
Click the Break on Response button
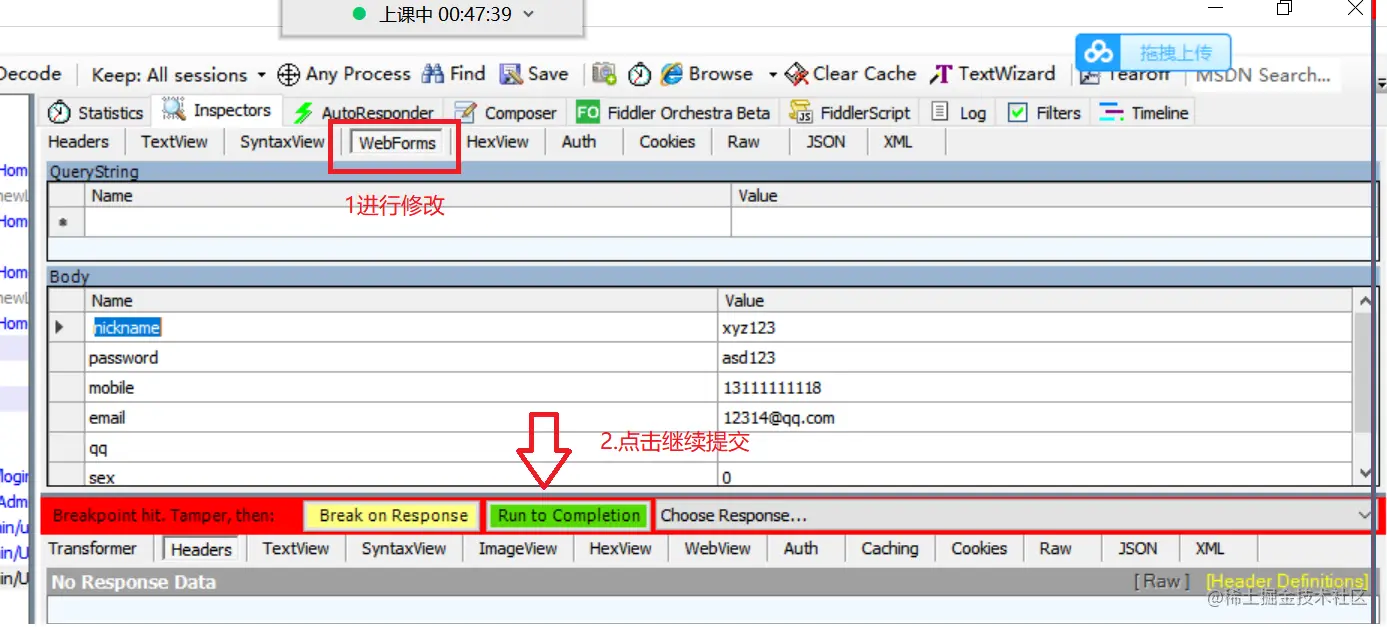pos(393,515)
